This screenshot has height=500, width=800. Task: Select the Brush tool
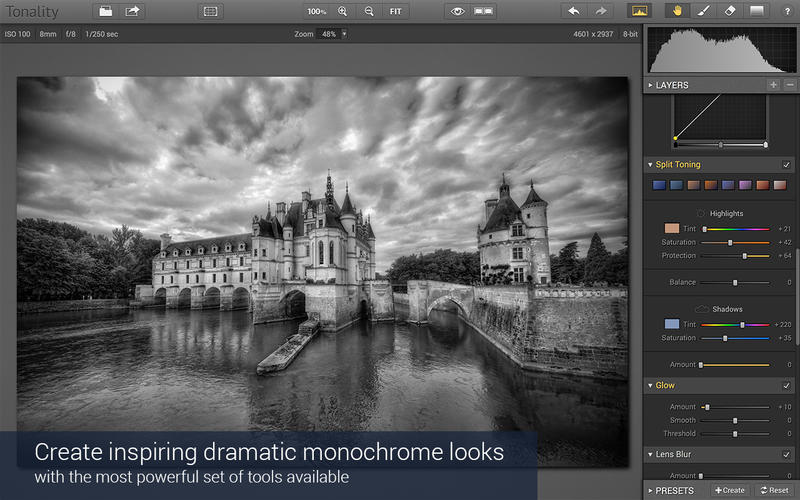pos(703,11)
